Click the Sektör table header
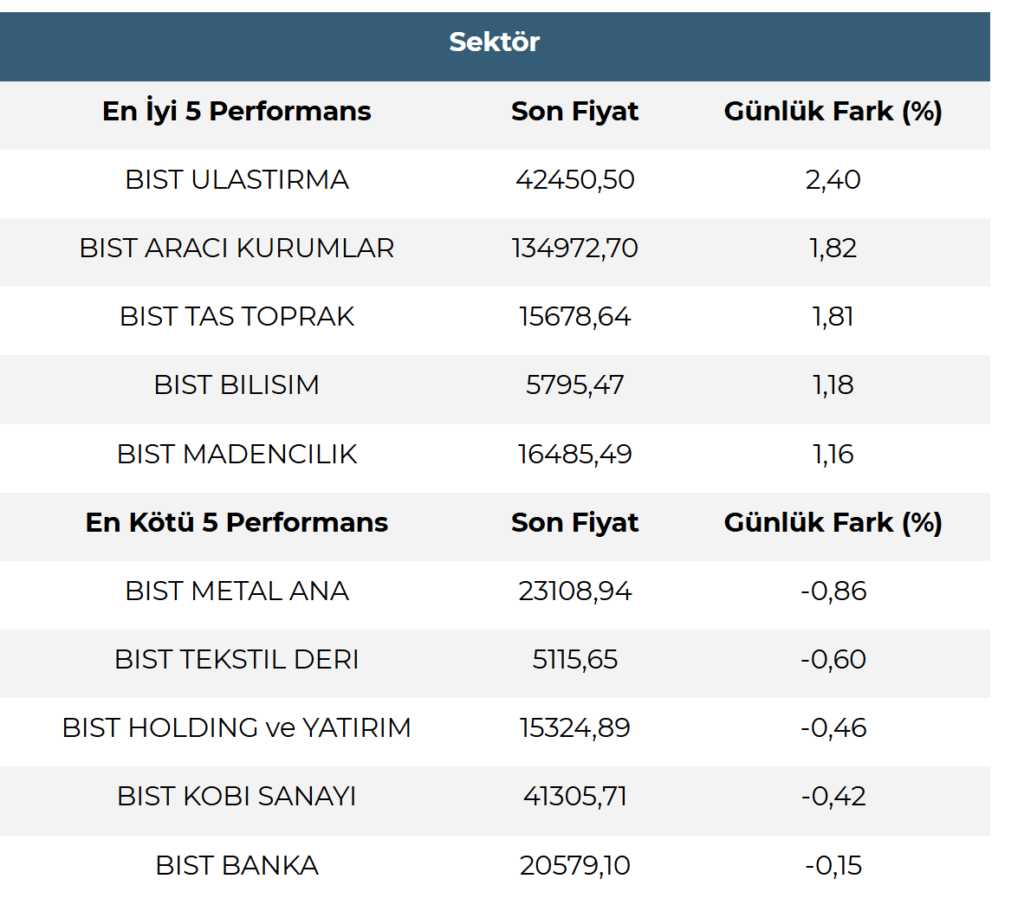 (x=494, y=42)
